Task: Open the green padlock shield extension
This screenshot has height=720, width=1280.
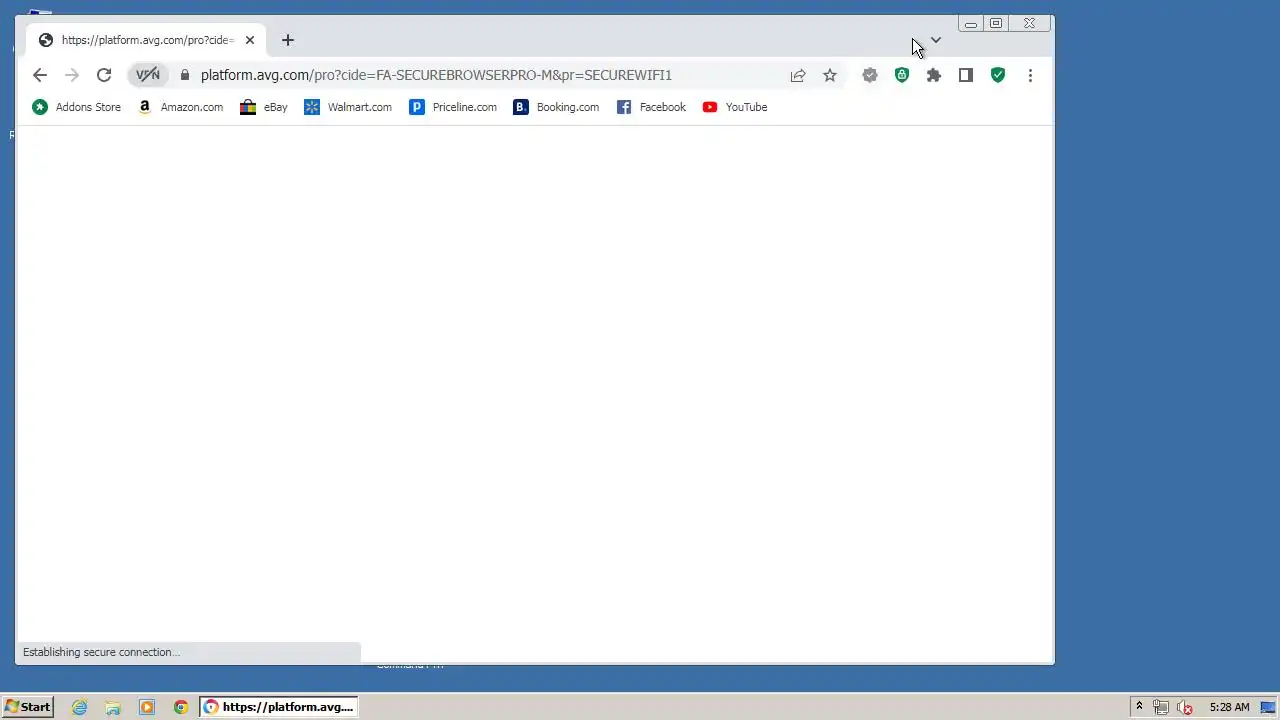Action: tap(902, 75)
